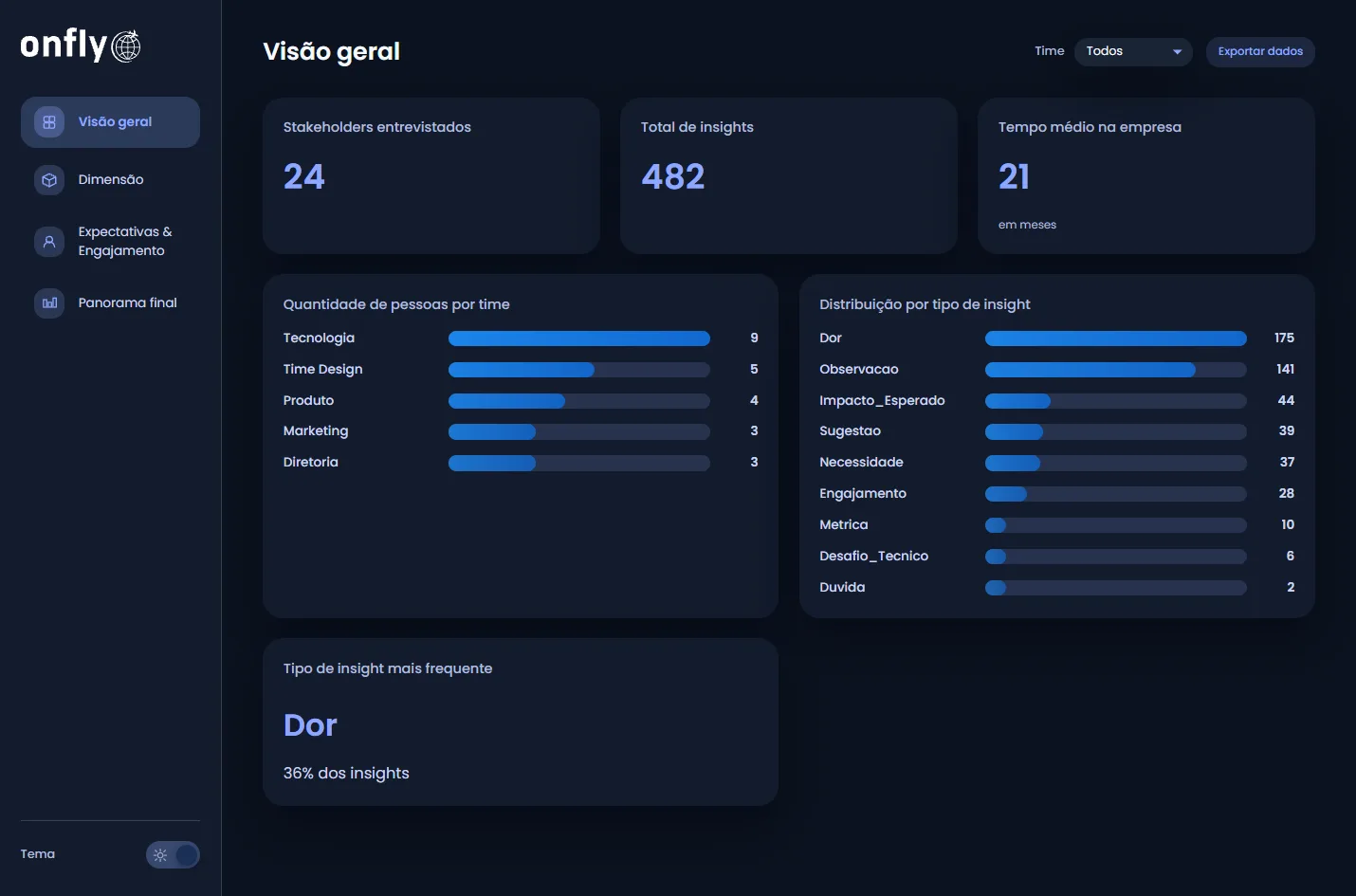Open the Time filter dropdown
Image resolution: width=1356 pixels, height=896 pixels.
[1133, 51]
